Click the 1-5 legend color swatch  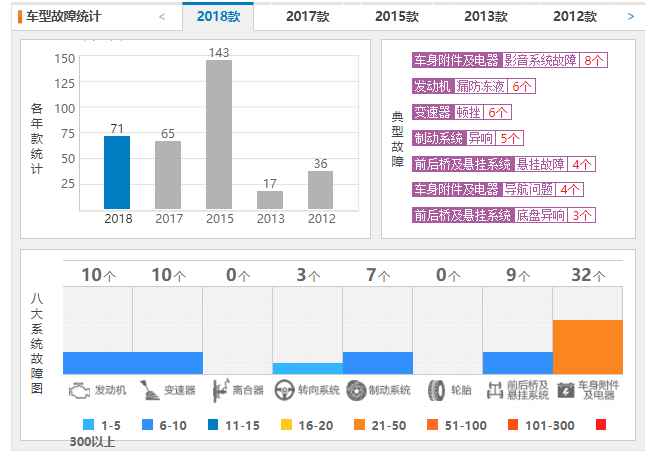pos(88,425)
